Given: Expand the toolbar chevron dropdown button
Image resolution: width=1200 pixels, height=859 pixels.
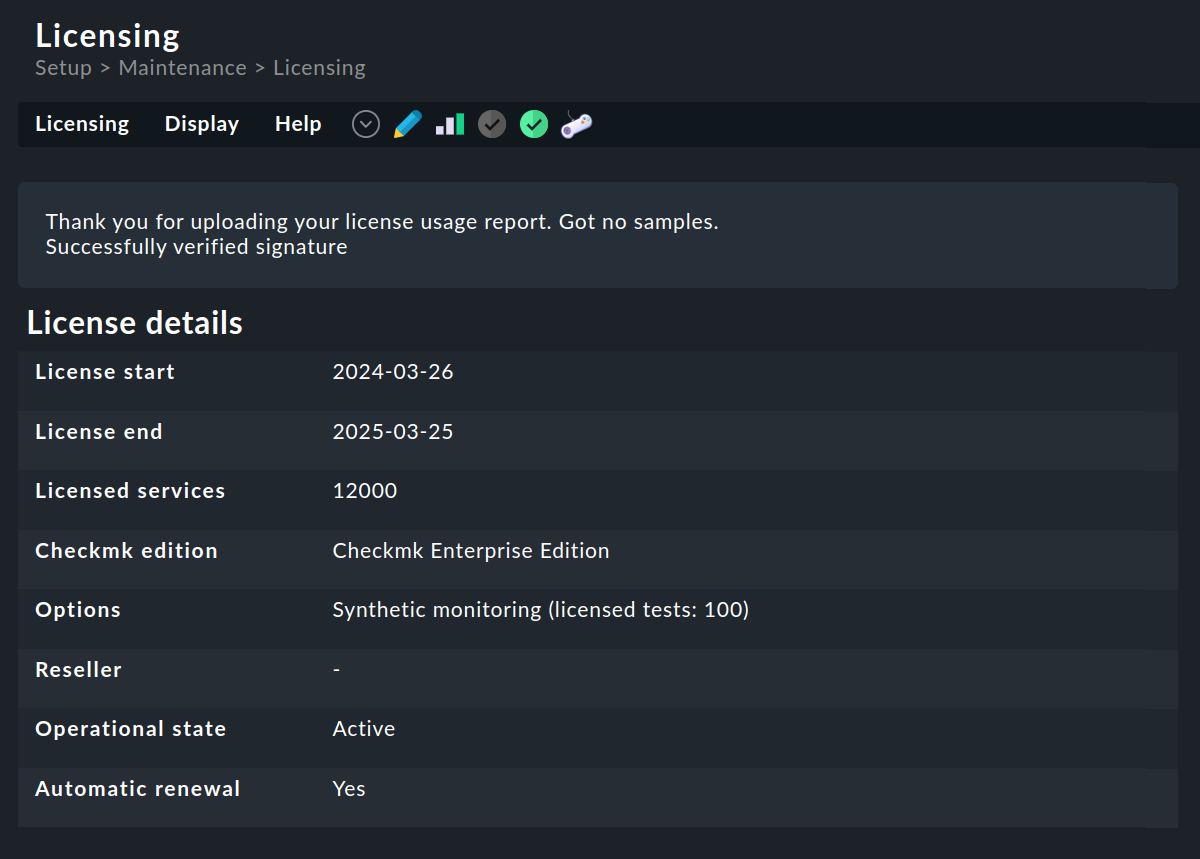Looking at the screenshot, I should click(366, 124).
